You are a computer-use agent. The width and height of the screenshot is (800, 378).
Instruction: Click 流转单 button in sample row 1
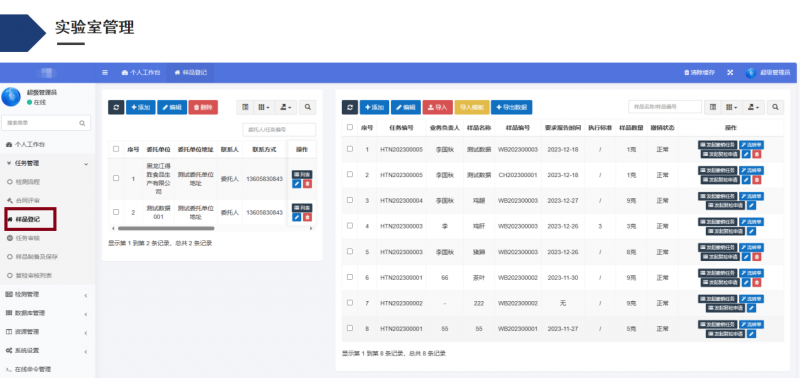click(x=752, y=145)
